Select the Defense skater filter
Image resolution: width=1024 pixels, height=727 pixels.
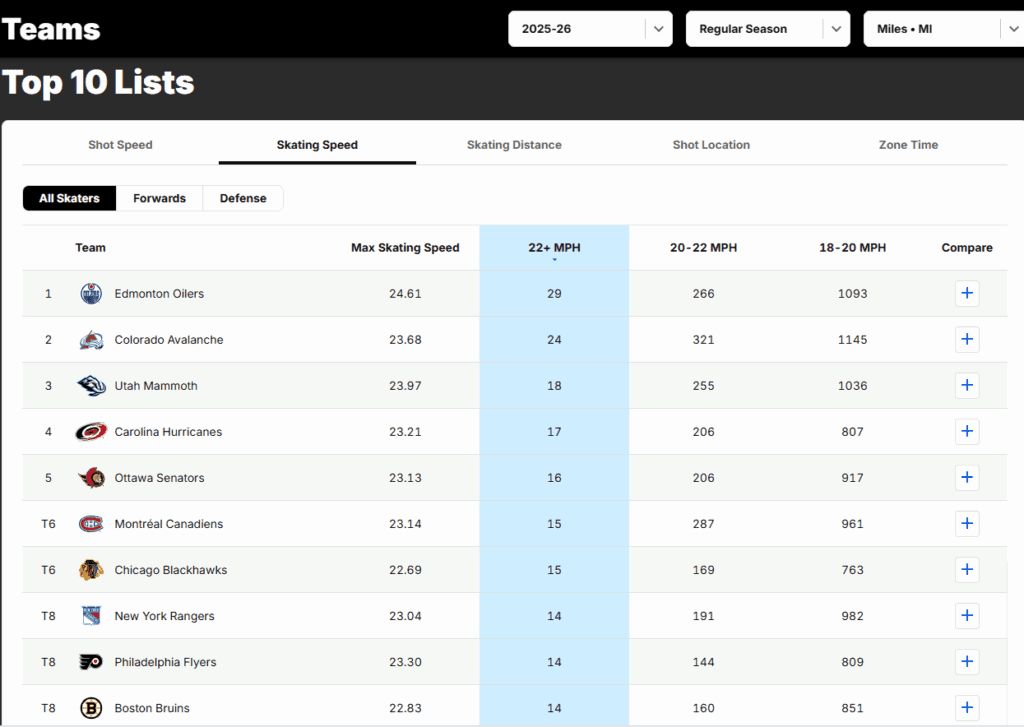(243, 198)
